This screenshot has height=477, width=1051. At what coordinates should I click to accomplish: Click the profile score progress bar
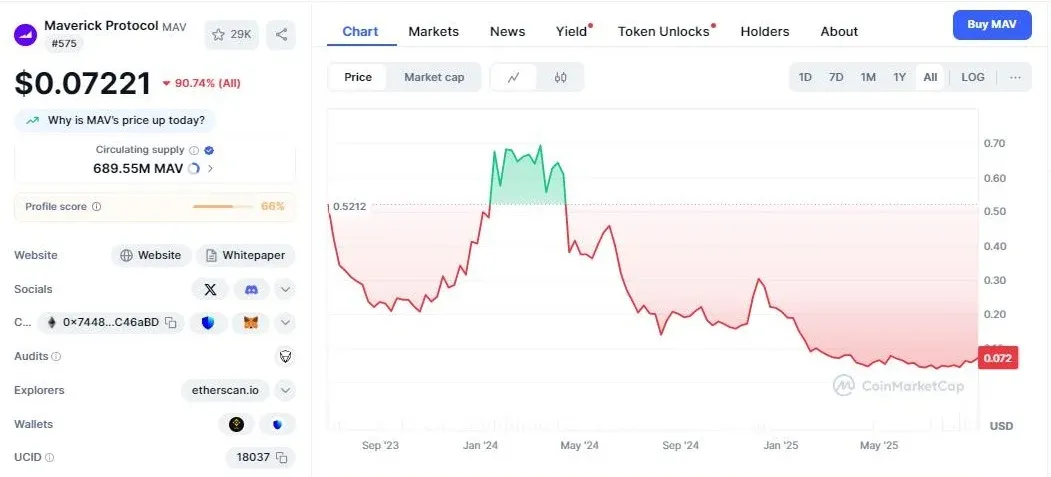click(x=223, y=206)
